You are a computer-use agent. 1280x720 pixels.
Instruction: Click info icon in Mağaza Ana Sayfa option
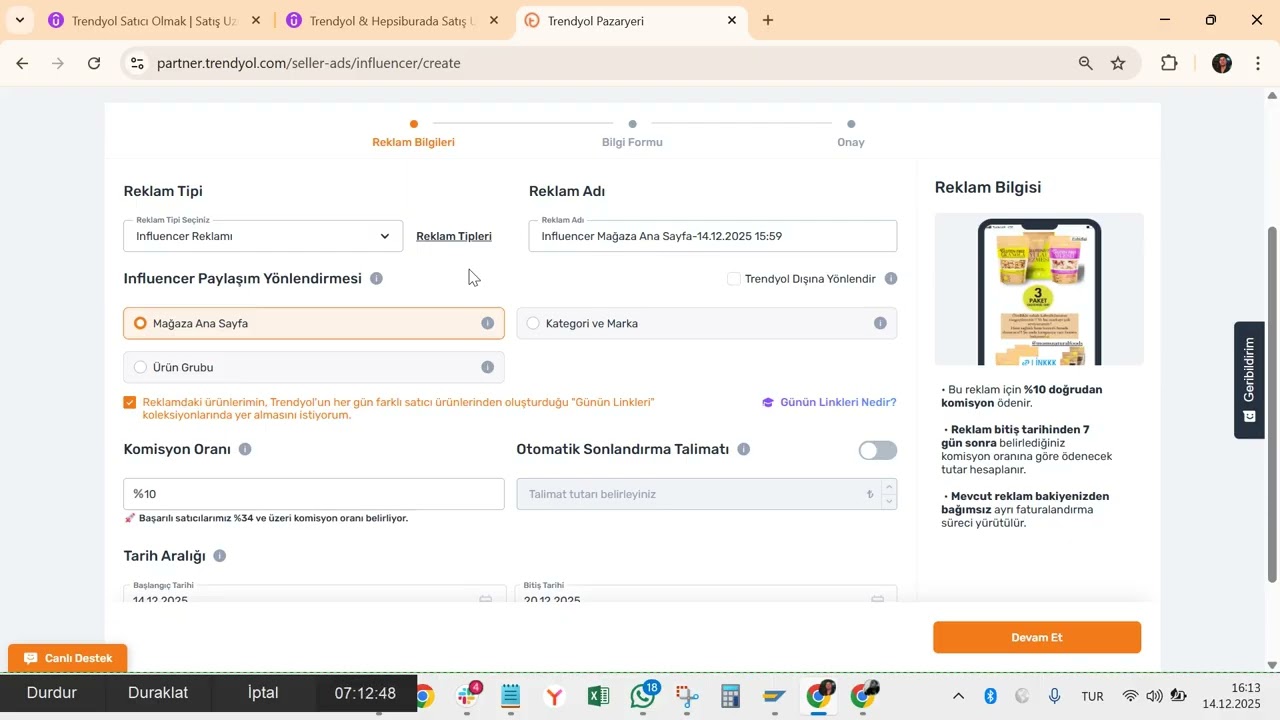[488, 323]
